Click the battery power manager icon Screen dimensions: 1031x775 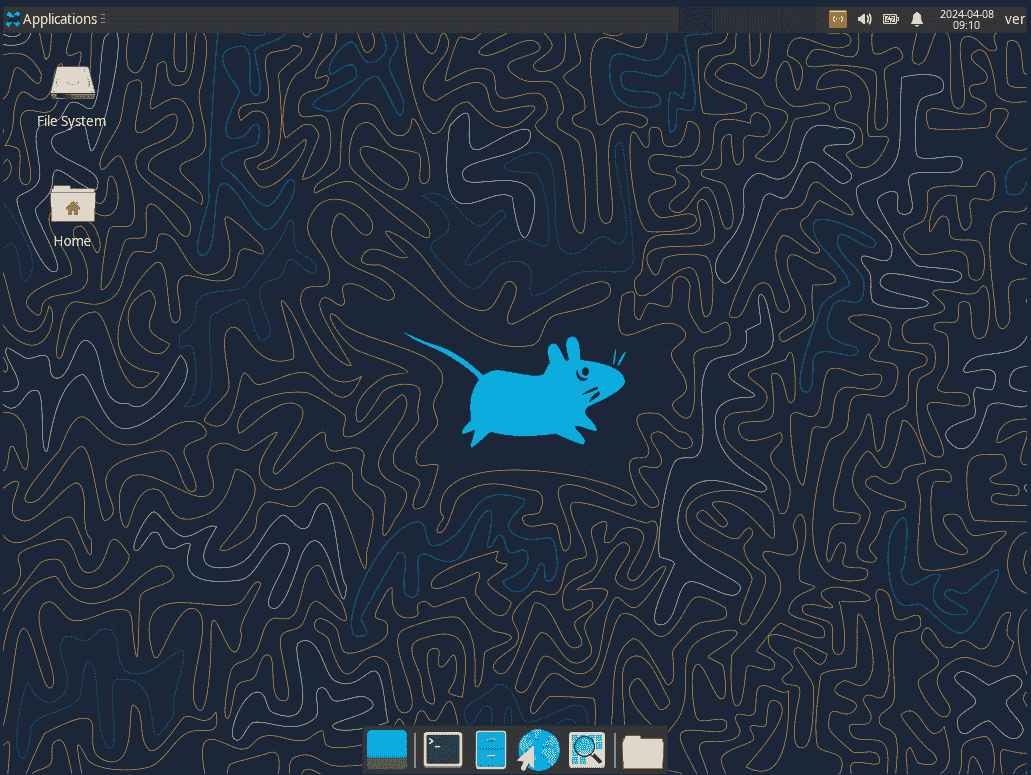click(x=890, y=19)
